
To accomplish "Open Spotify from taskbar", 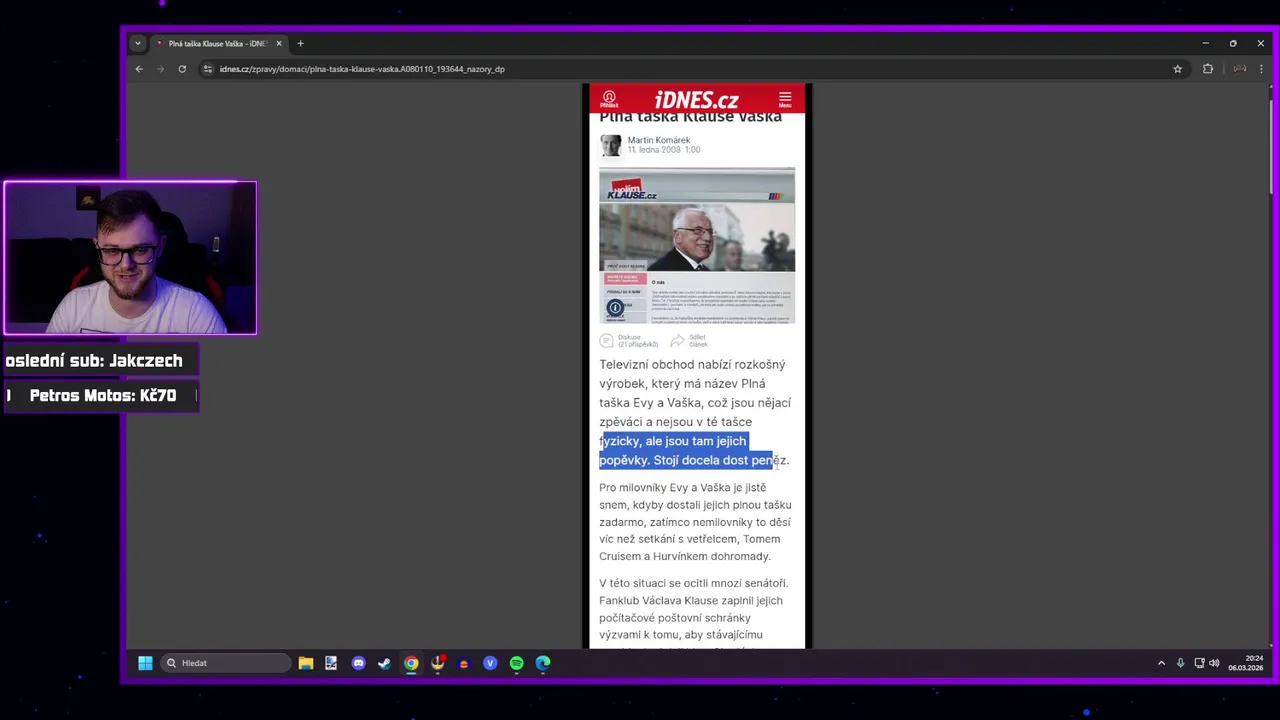I will click(516, 663).
